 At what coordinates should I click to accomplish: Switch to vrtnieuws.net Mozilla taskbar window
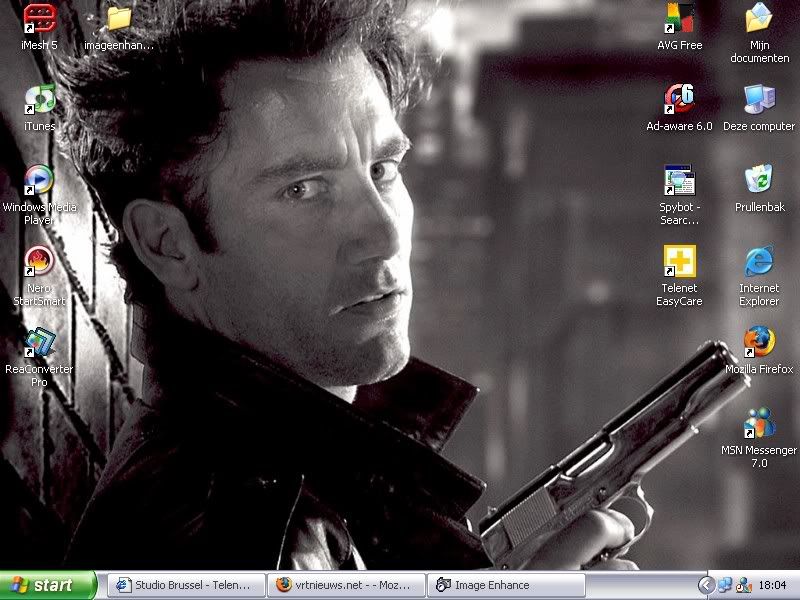(x=346, y=585)
